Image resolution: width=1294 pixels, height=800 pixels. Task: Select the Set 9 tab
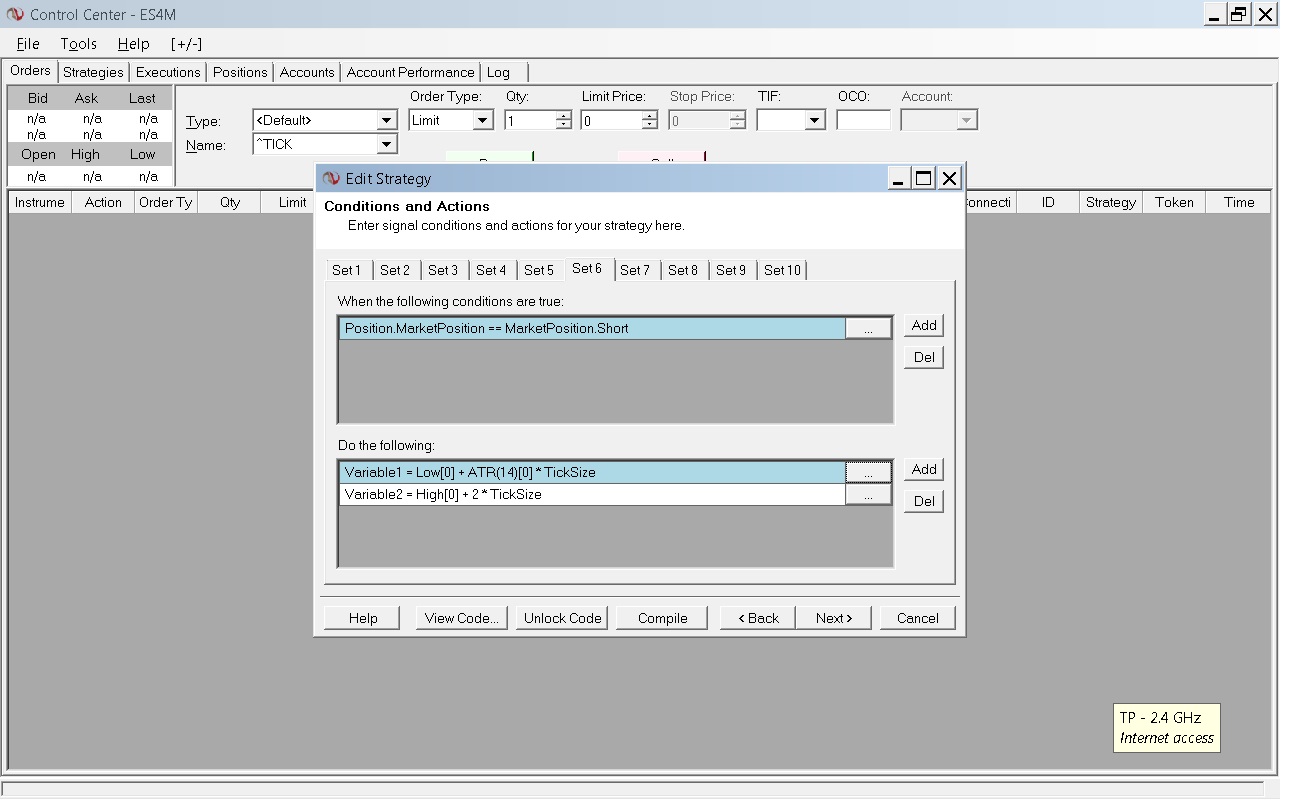(x=731, y=270)
